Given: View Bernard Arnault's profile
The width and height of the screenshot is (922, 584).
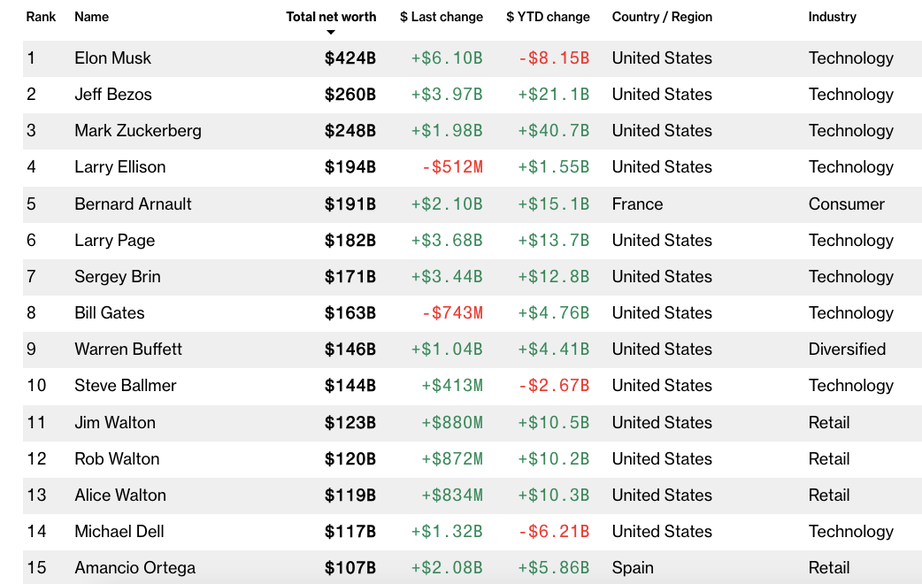Looking at the screenshot, I should click(x=133, y=204).
